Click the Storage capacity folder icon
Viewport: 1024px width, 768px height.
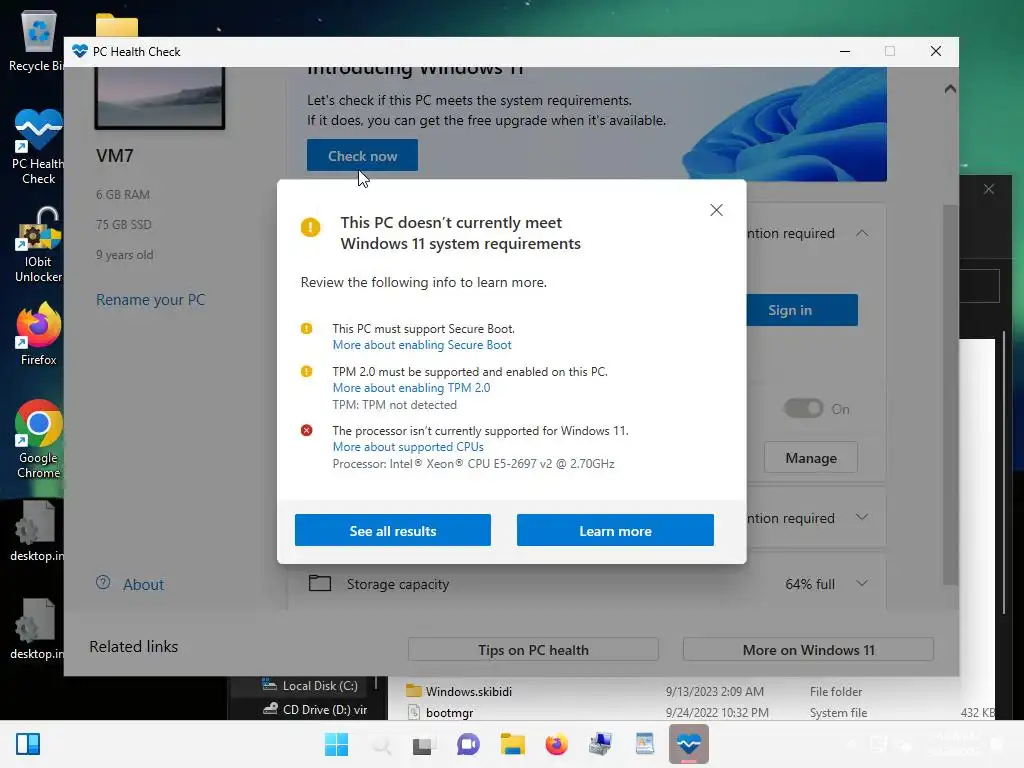(x=320, y=583)
